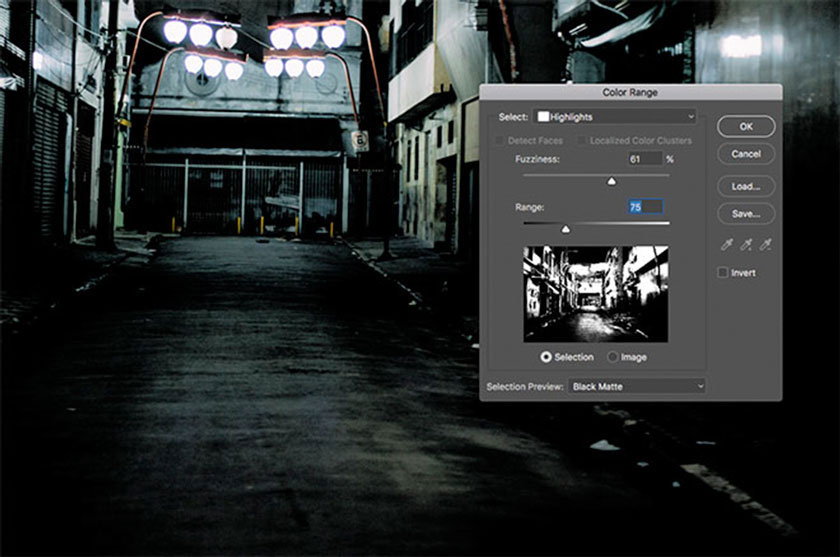Click the black-and-white selection preview thumbnail

596,294
